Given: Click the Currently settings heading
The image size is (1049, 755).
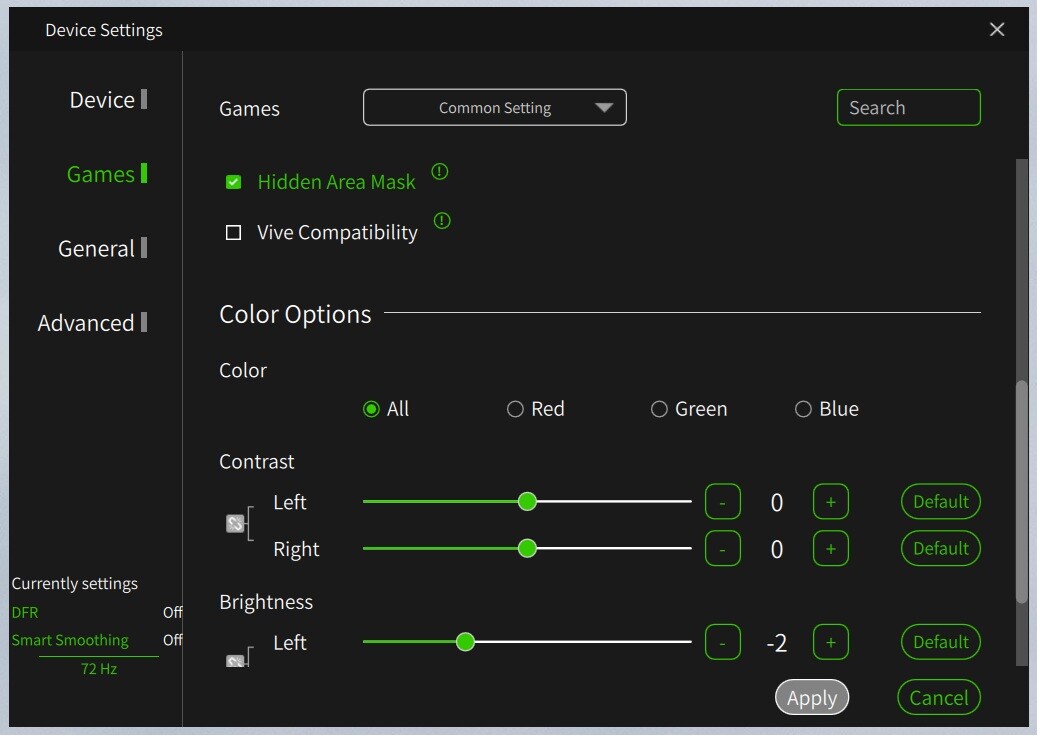Looking at the screenshot, I should point(74,584).
